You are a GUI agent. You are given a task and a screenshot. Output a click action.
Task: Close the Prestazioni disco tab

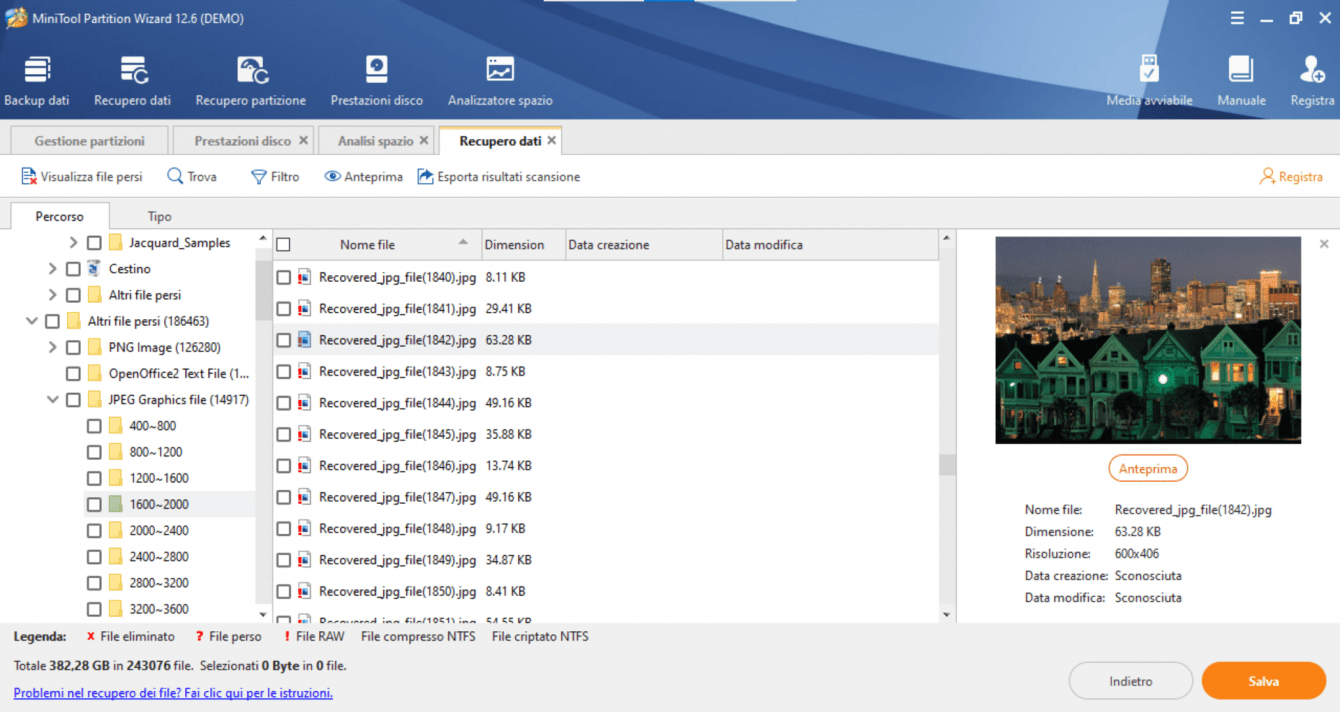pos(304,141)
